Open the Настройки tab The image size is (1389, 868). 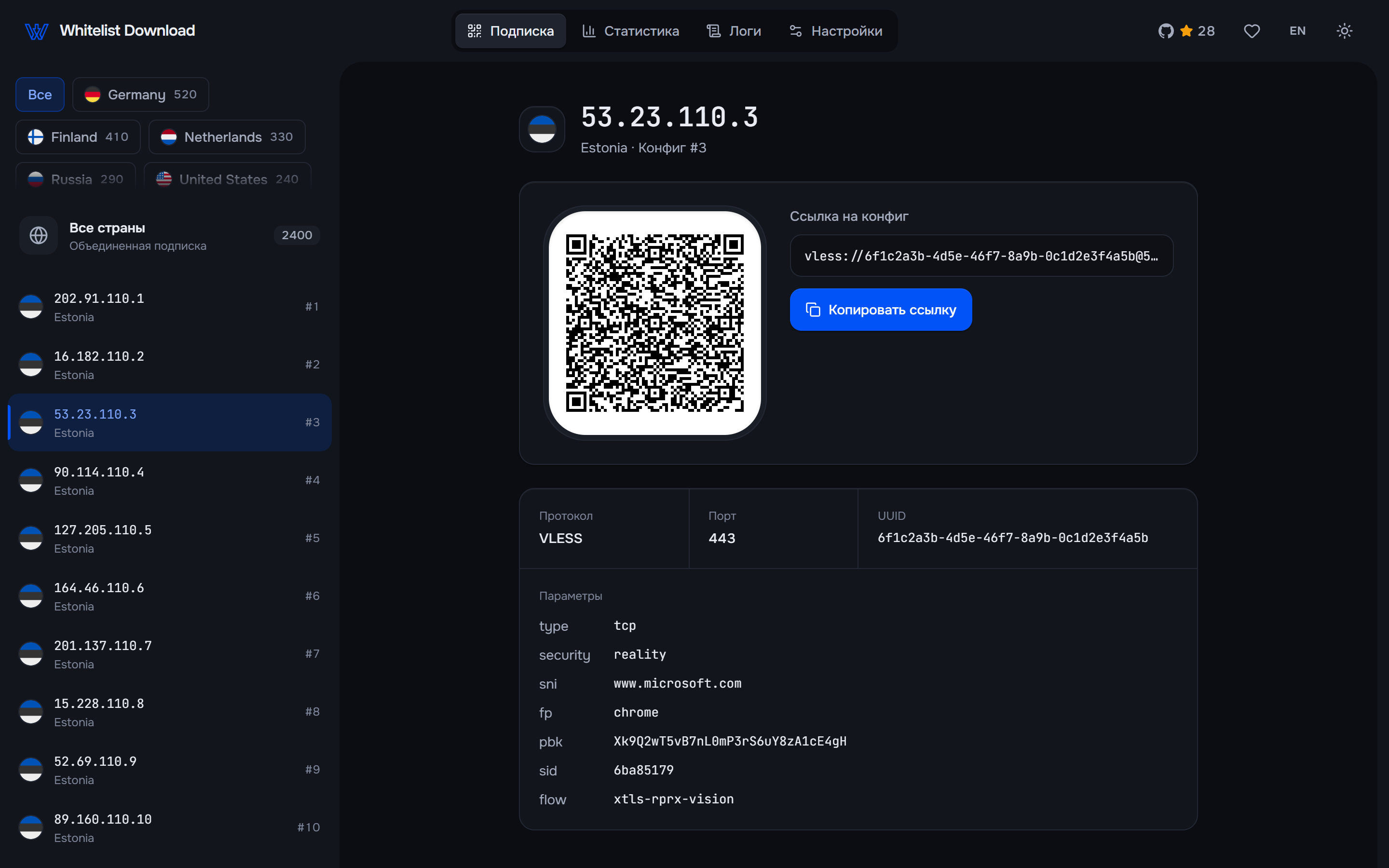coord(836,31)
